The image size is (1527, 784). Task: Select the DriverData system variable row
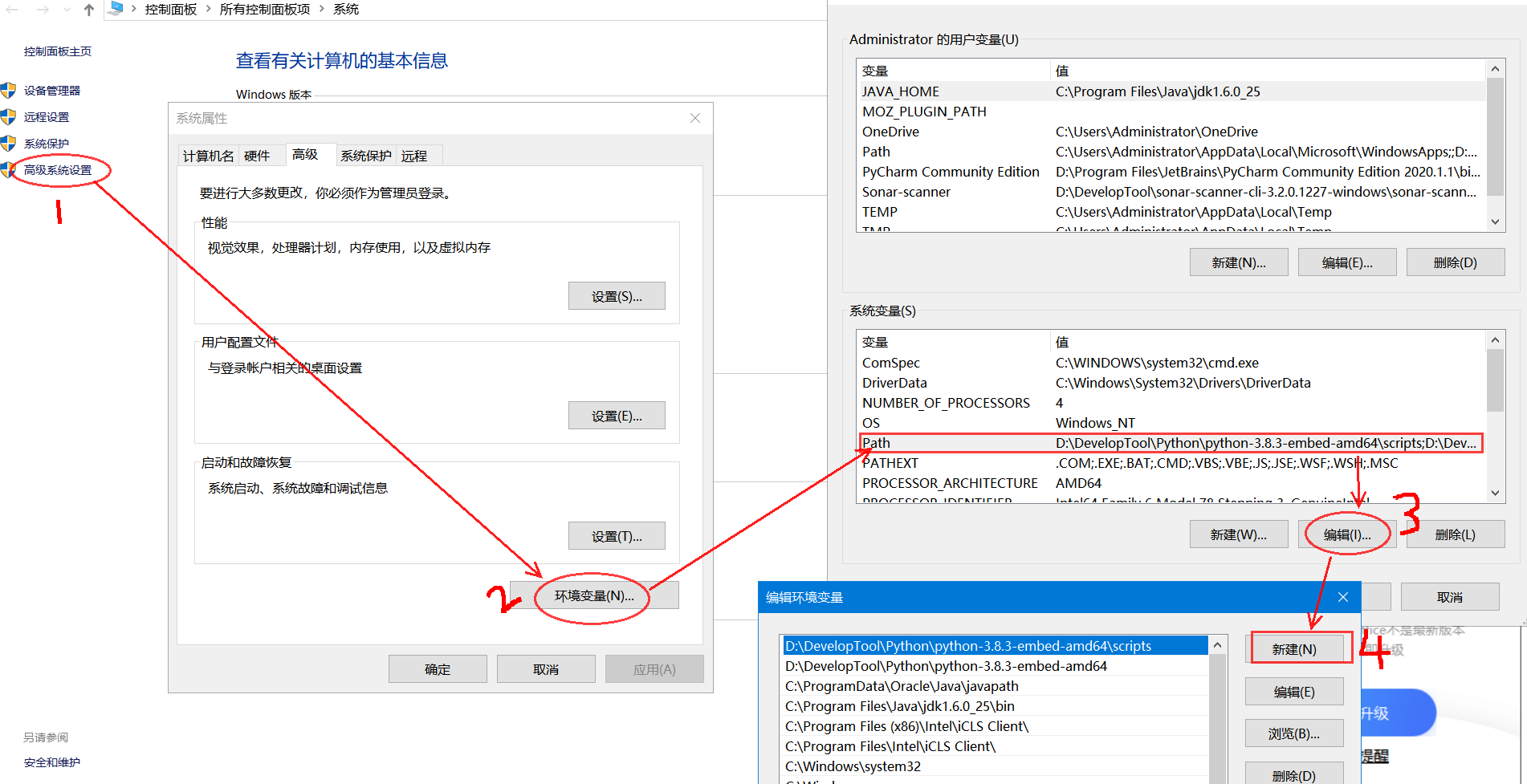pyautogui.click(x=1171, y=383)
